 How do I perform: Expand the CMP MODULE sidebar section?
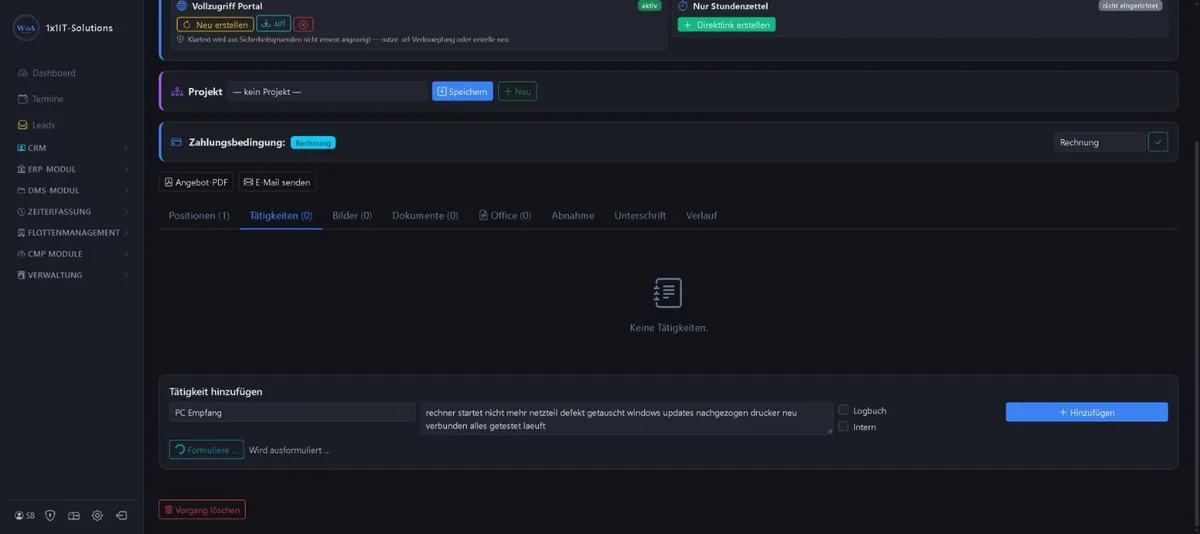[72, 253]
